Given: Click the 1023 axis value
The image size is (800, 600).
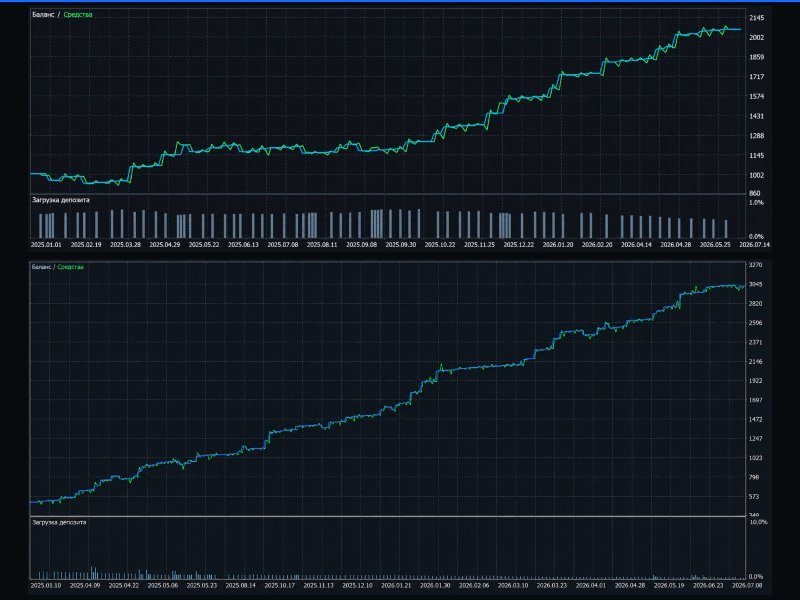Looking at the screenshot, I should click(756, 458).
